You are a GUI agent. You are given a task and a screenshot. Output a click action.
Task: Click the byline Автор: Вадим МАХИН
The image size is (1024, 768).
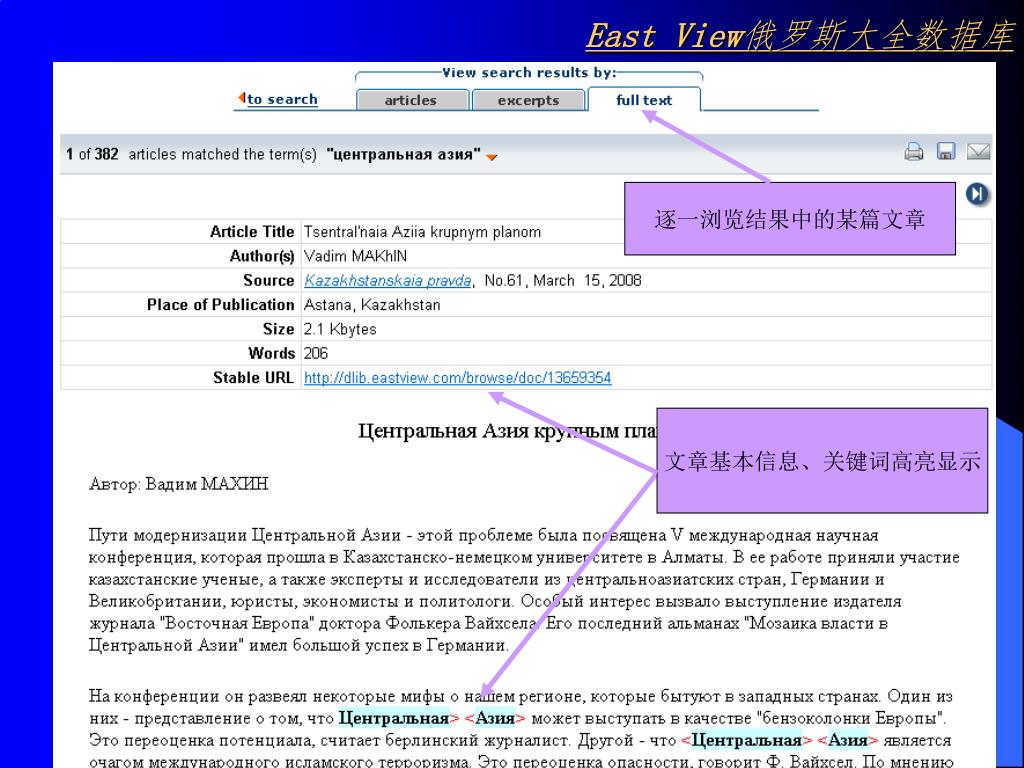pos(178,484)
